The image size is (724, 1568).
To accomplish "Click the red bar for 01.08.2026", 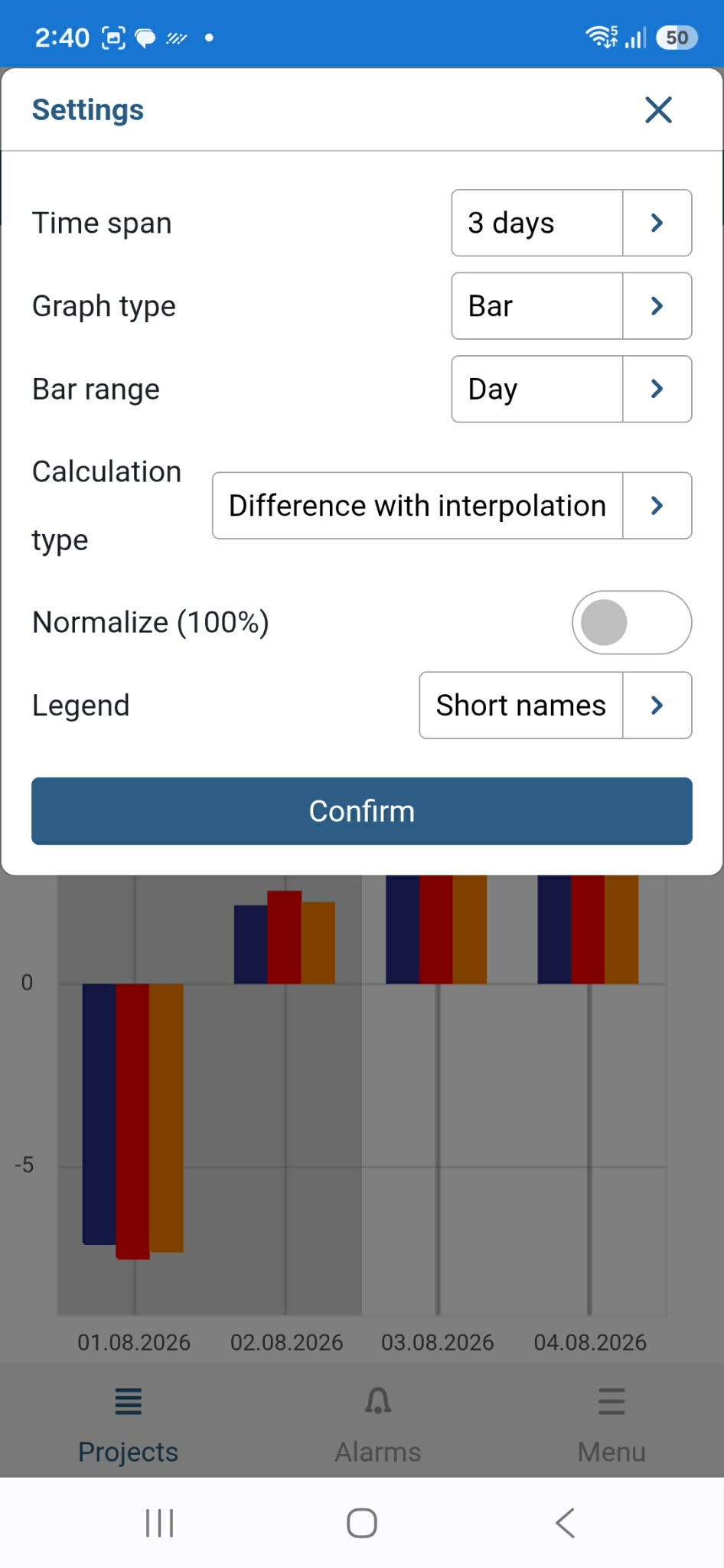I will (x=132, y=1121).
